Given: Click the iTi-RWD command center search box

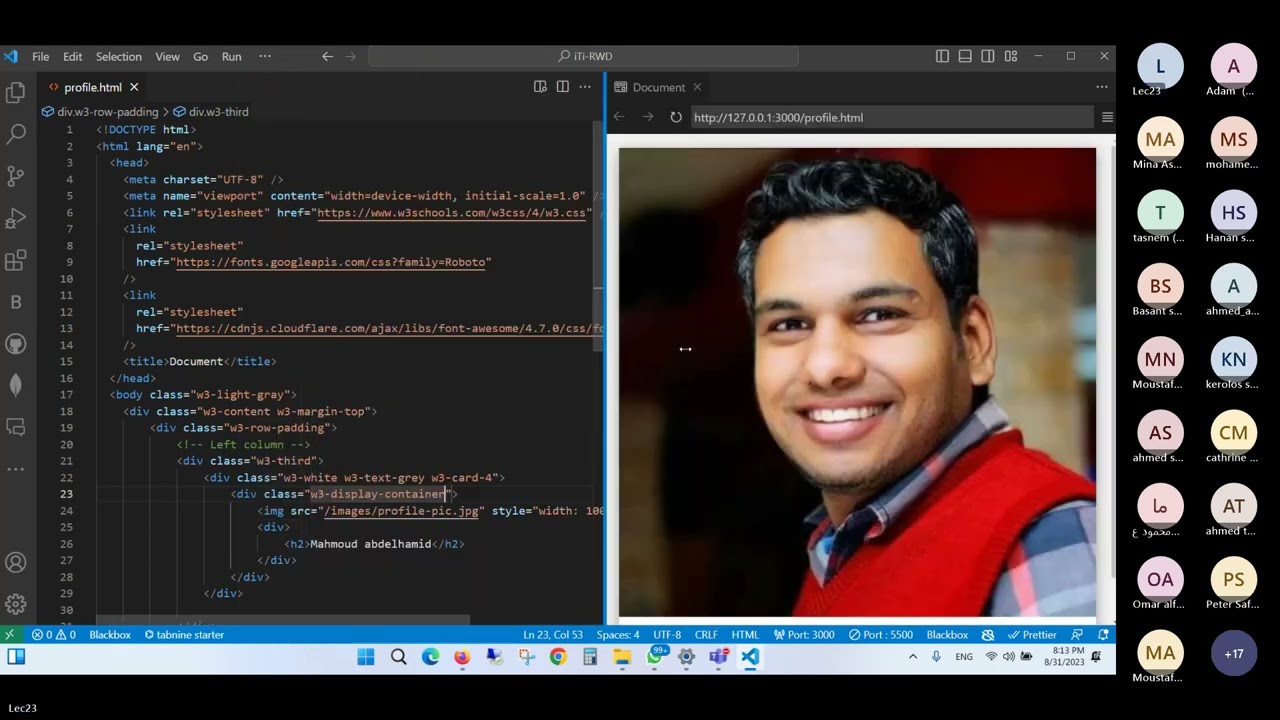Looking at the screenshot, I should (x=583, y=56).
